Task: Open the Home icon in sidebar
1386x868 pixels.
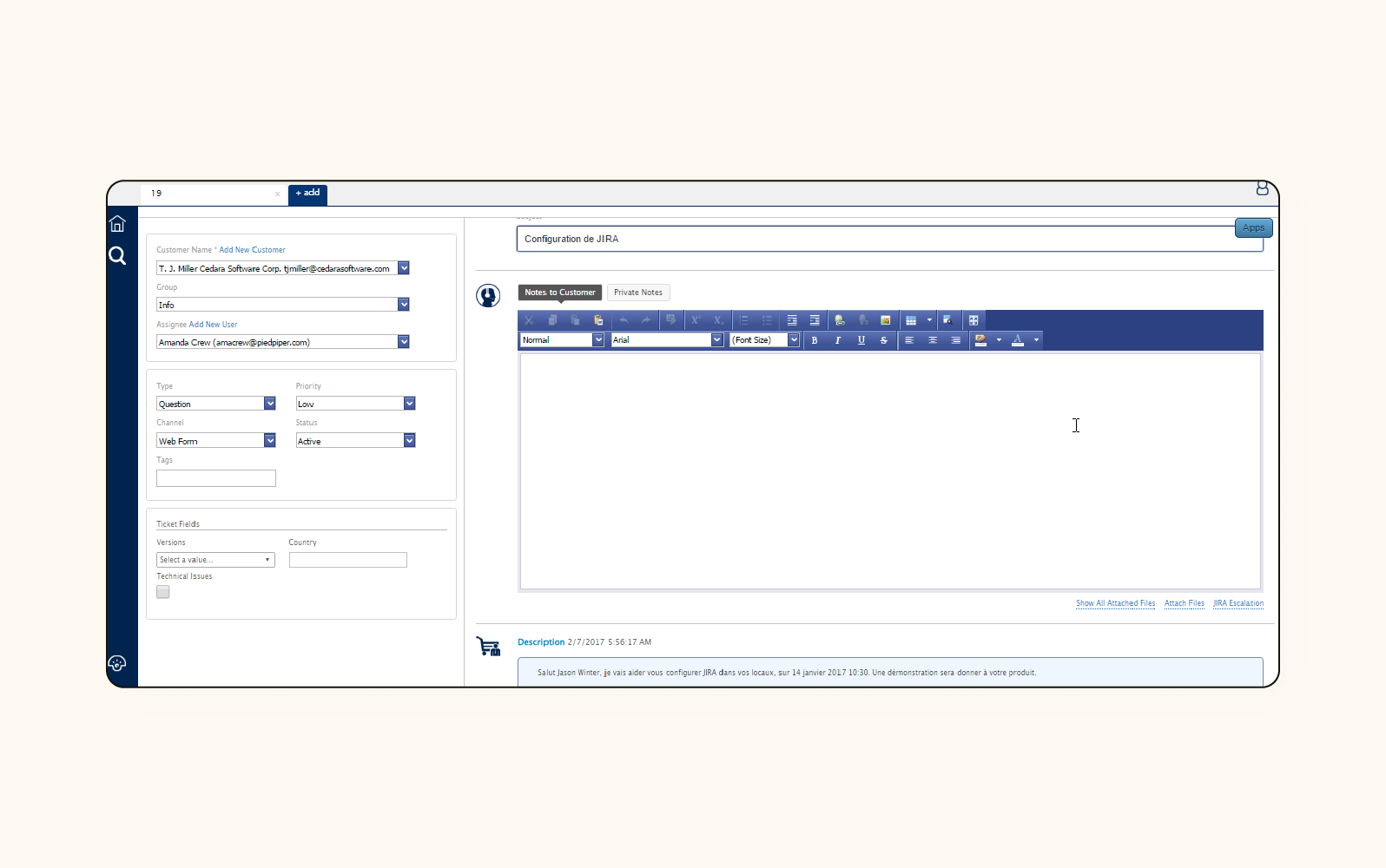Action: click(x=117, y=224)
